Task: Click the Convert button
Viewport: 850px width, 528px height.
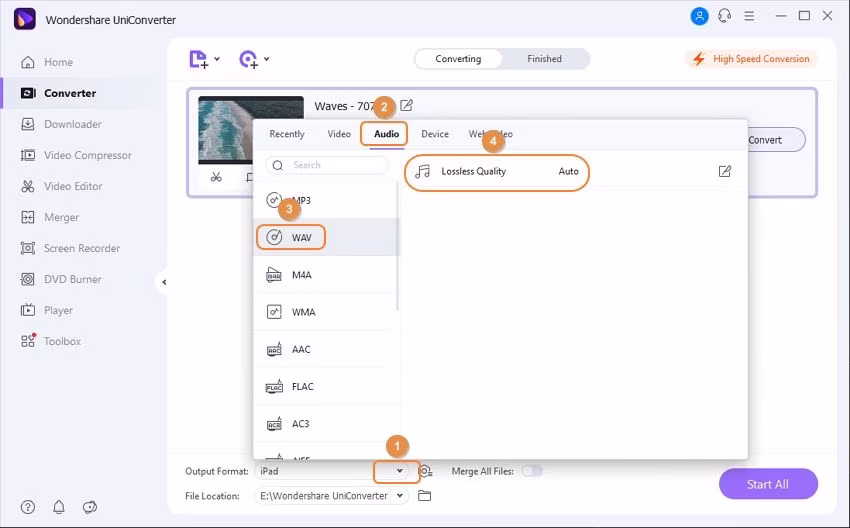Action: (x=776, y=140)
